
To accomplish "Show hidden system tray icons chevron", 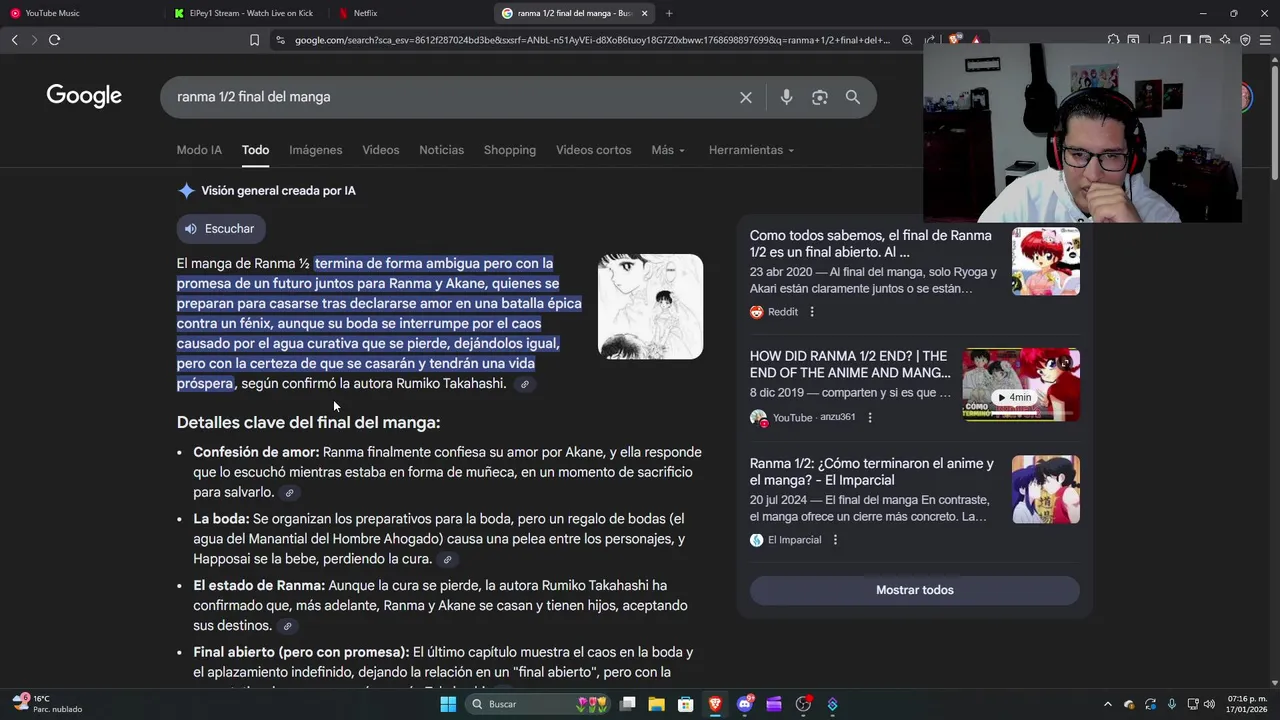I will point(1107,704).
